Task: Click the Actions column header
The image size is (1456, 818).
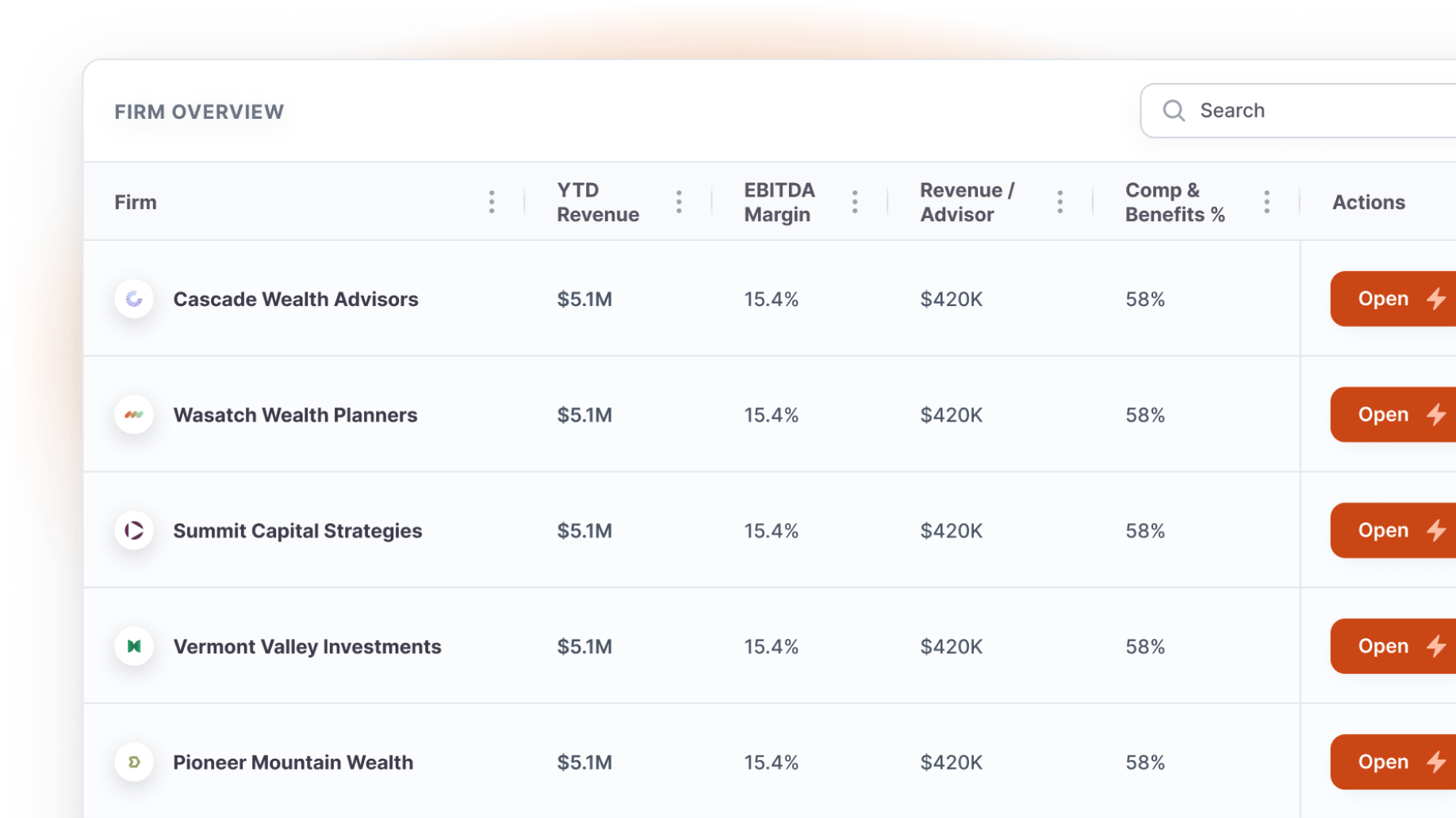Action: [x=1368, y=202]
